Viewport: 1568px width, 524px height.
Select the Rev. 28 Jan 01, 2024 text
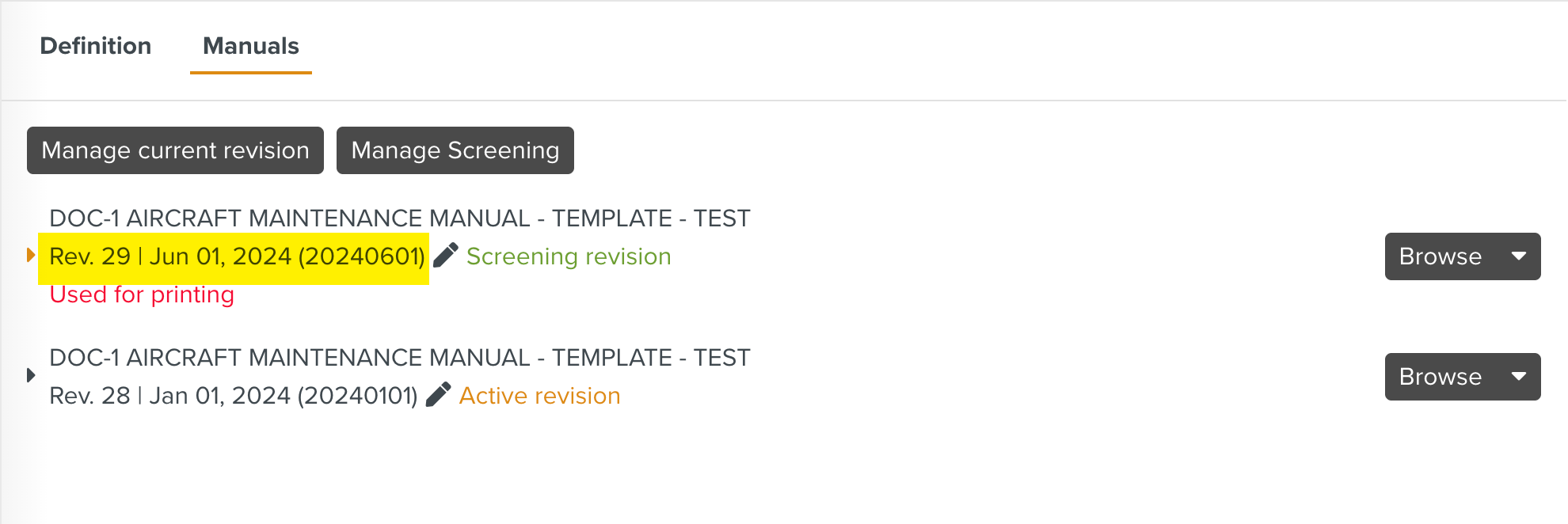click(233, 396)
